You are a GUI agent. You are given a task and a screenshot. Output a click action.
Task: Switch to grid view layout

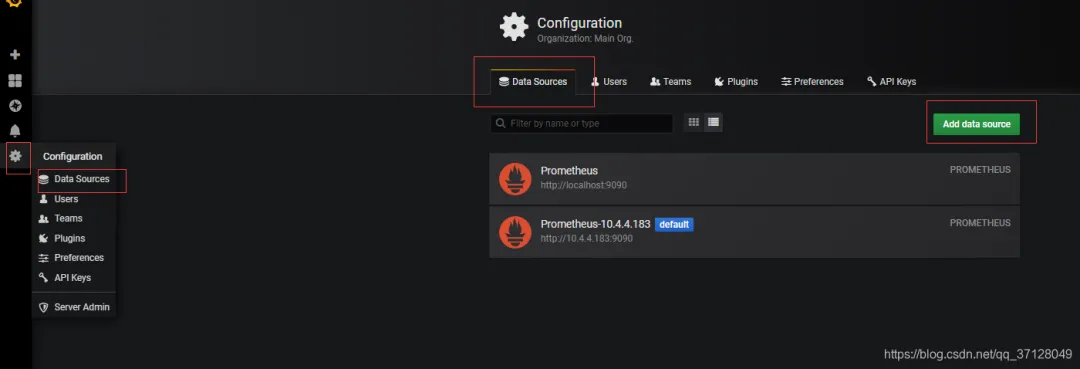694,123
